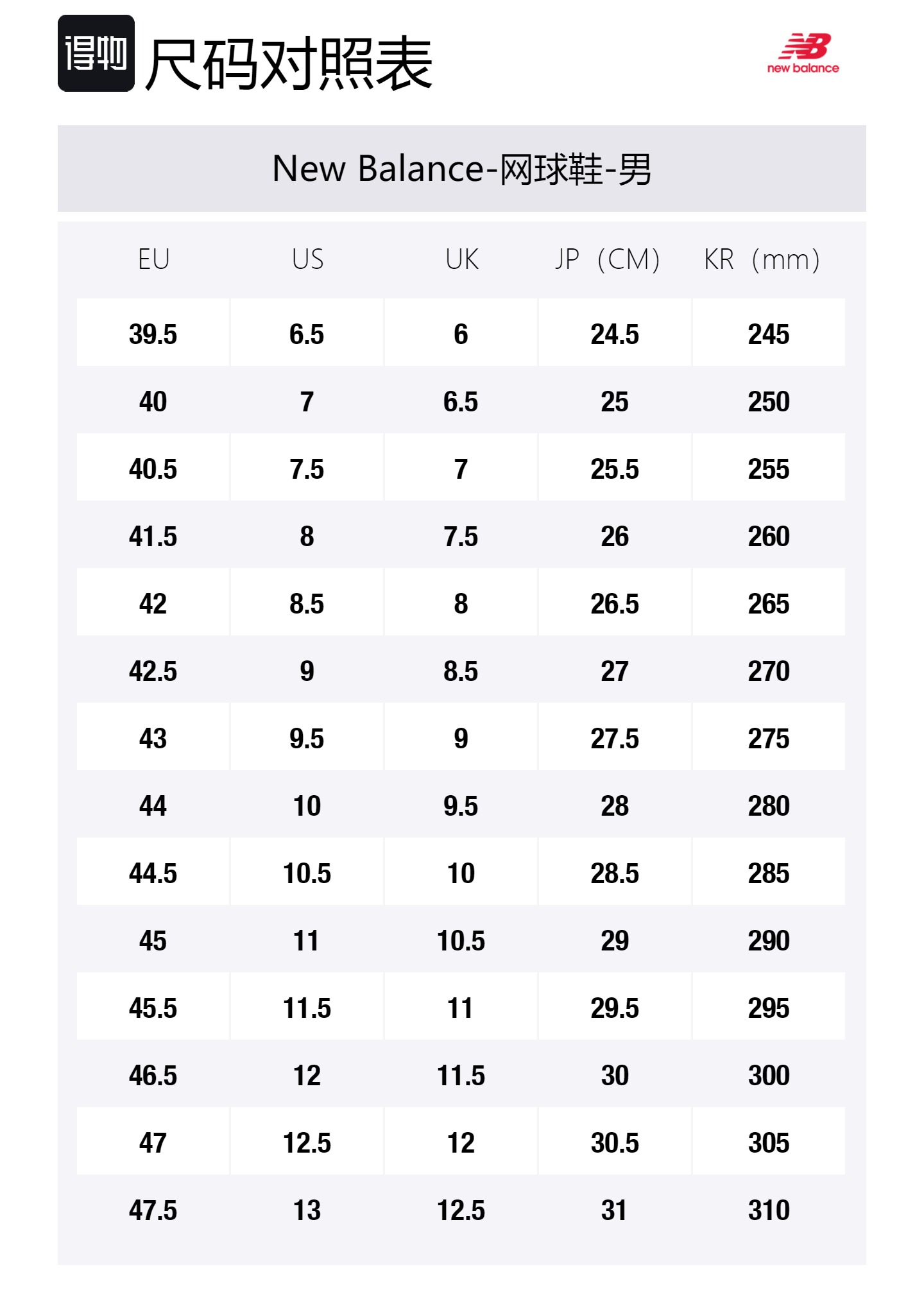Choose the EU size 44 cell
Viewport: 924px width, 1315px height.
tap(153, 806)
